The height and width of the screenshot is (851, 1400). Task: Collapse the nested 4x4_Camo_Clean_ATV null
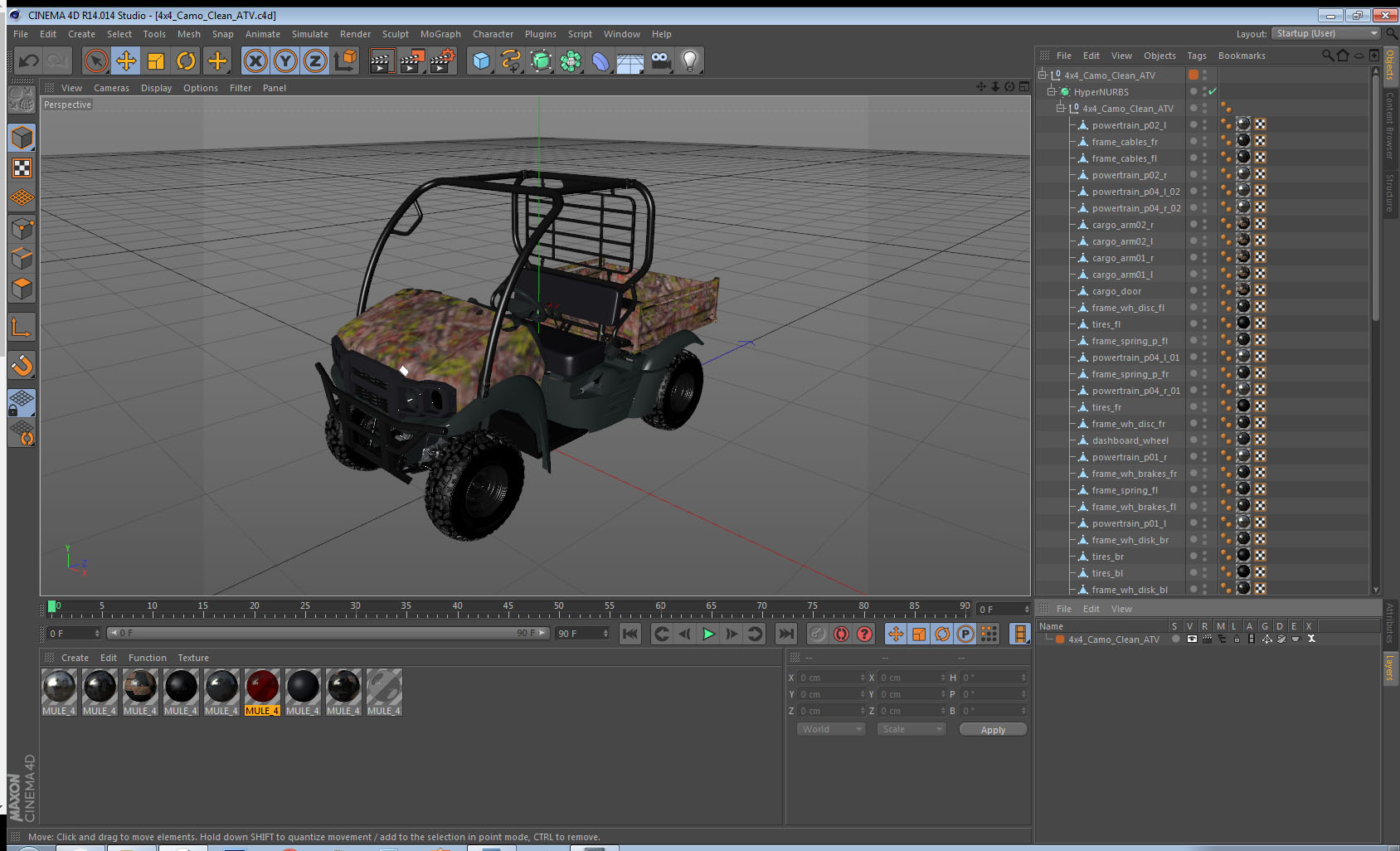1060,108
